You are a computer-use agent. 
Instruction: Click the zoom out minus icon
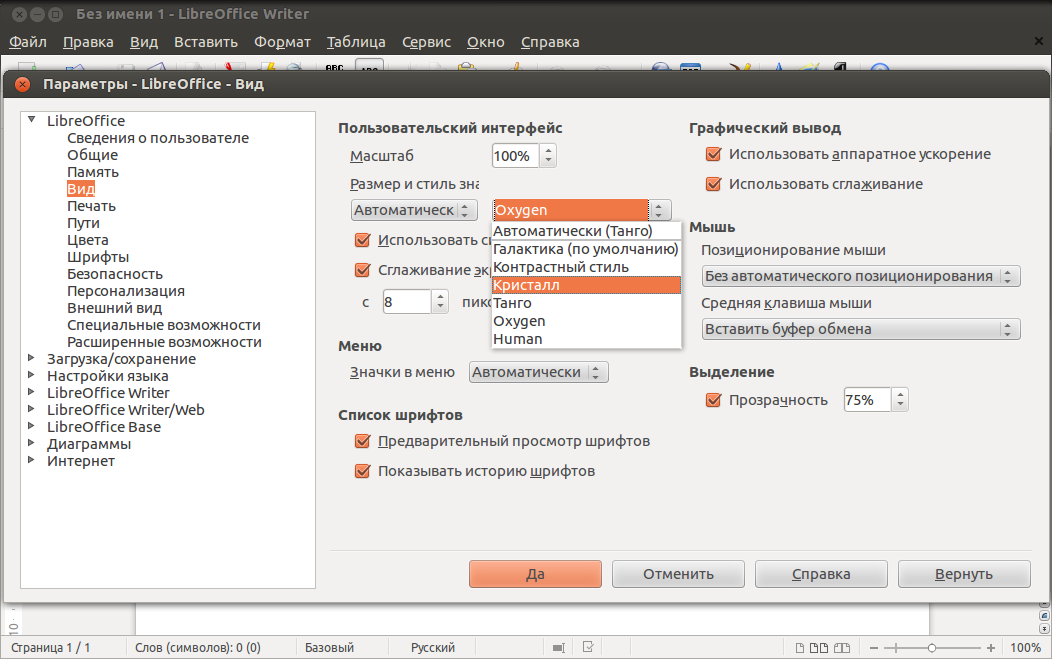[x=874, y=648]
